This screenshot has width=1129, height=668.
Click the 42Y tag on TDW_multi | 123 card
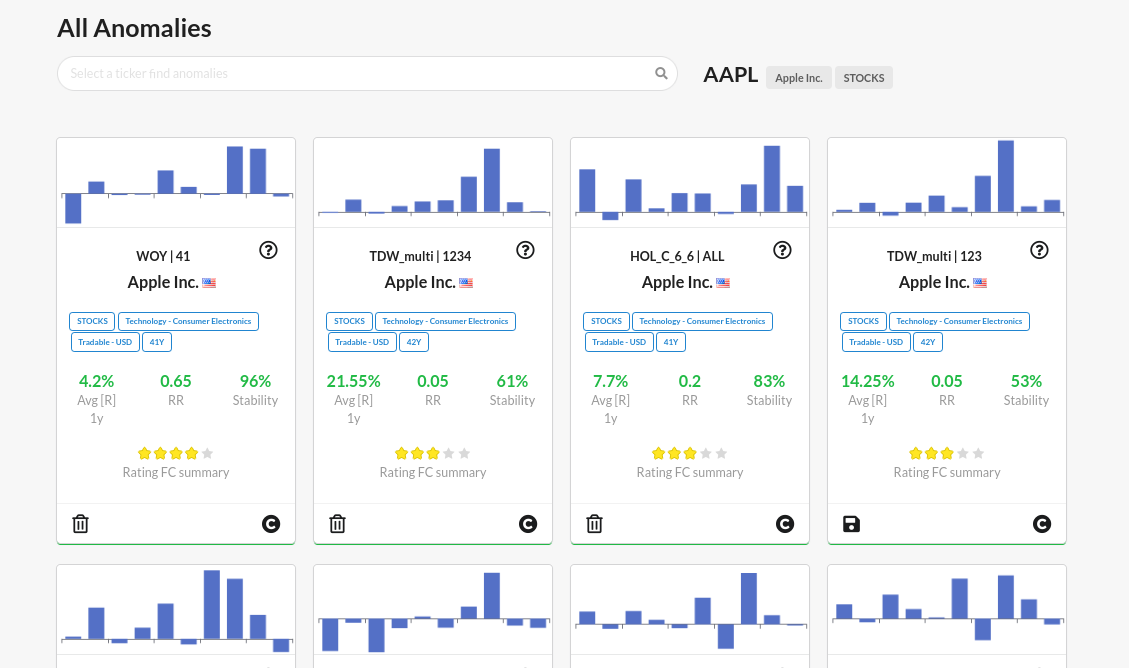click(x=928, y=342)
